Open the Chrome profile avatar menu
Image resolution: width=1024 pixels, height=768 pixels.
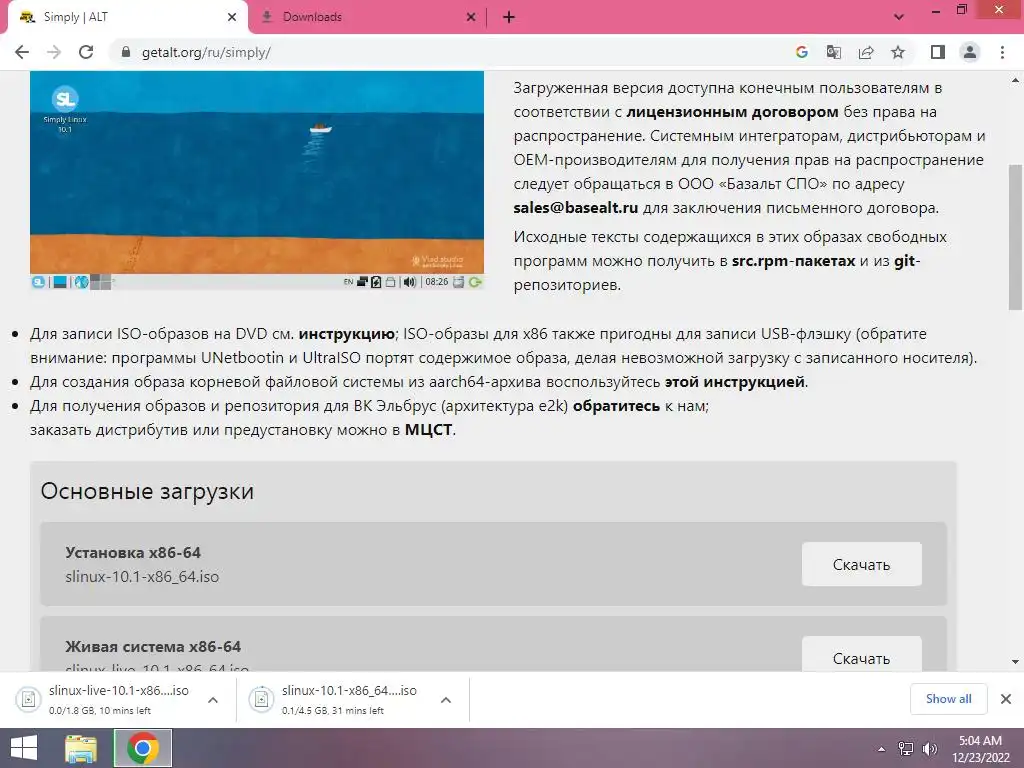(970, 52)
